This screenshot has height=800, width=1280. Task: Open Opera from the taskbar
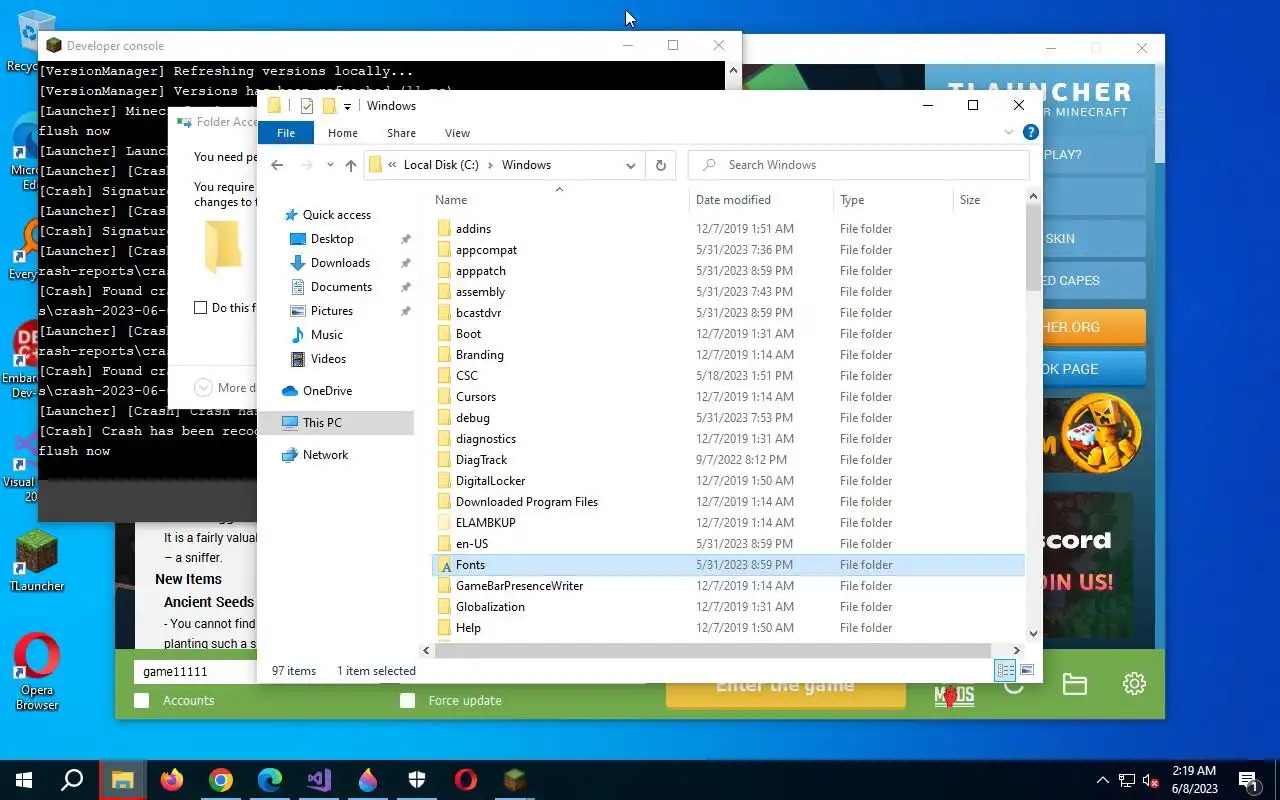[466, 780]
